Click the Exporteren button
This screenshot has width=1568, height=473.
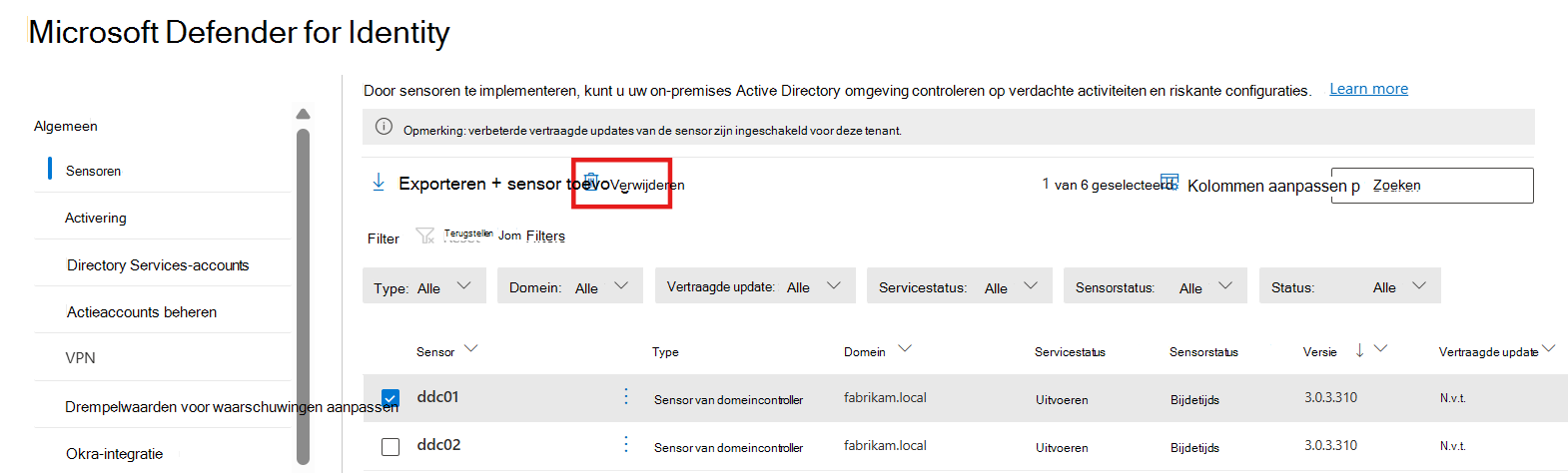tap(442, 184)
